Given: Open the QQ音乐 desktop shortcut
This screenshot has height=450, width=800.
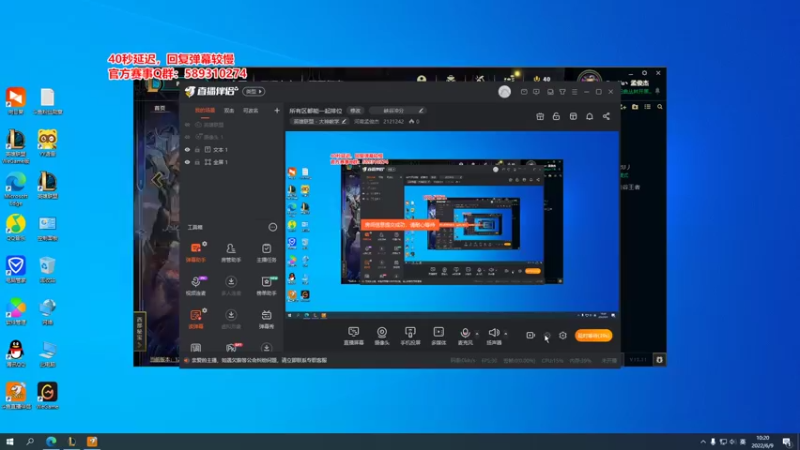Looking at the screenshot, I should coord(16,228).
